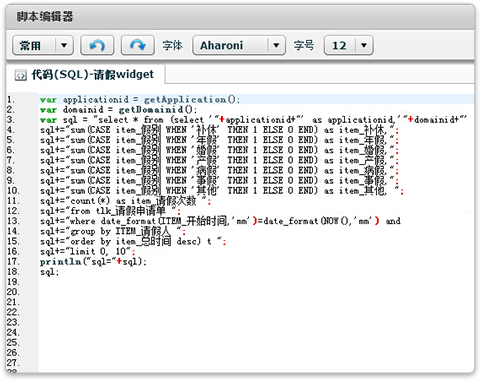The height and width of the screenshot is (381, 481).
Task: Click the 'count(*) as item_请假次数' line
Action: pos(125,201)
